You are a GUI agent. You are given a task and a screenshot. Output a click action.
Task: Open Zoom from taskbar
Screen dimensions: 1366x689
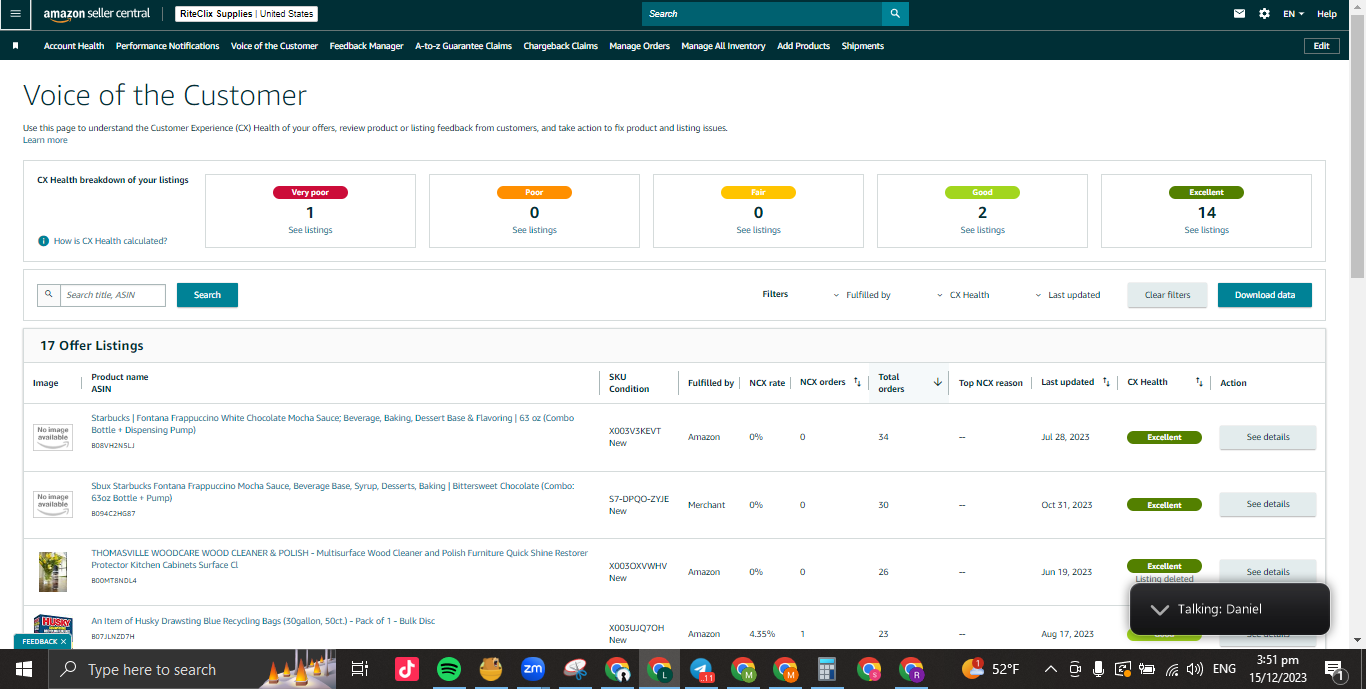(532, 669)
